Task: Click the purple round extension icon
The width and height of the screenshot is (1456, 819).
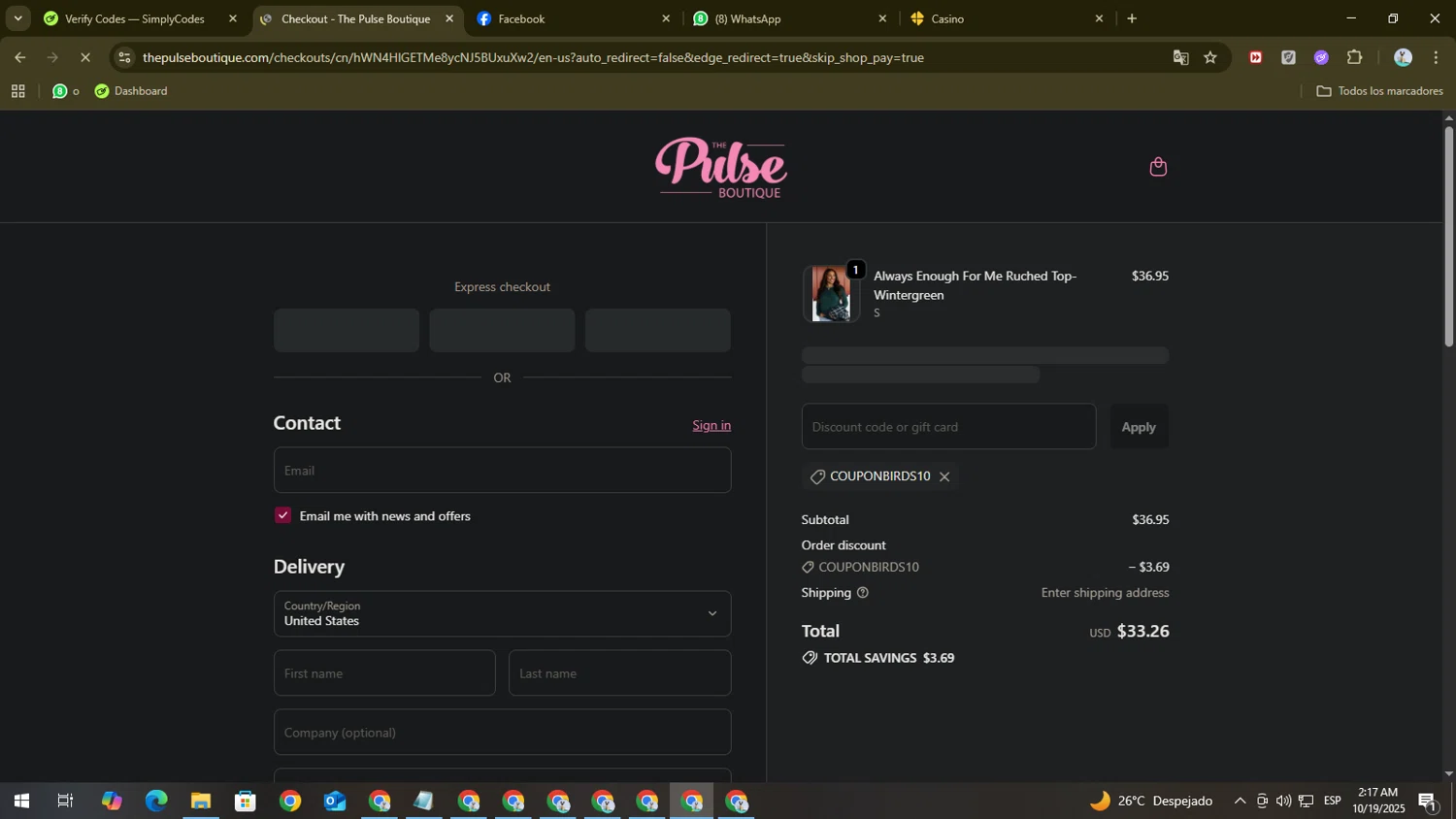Action: 1321,57
